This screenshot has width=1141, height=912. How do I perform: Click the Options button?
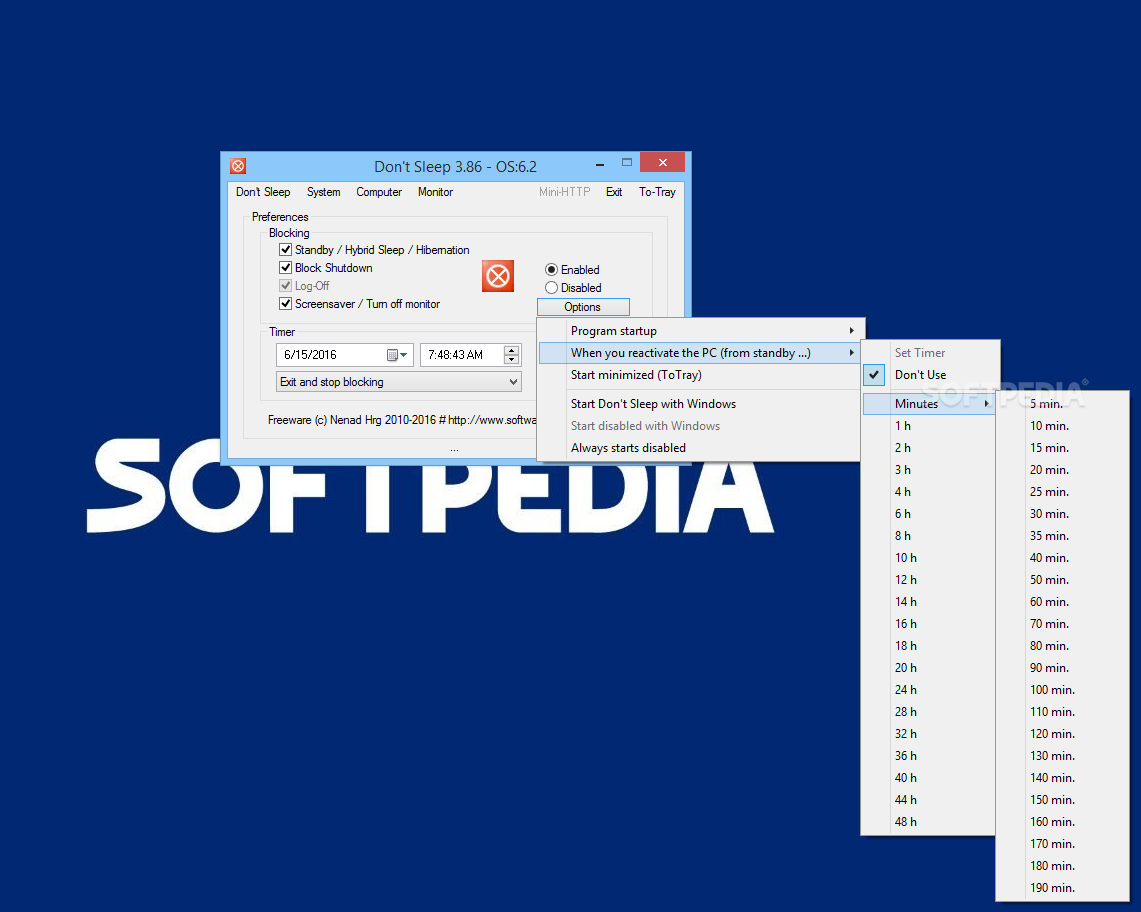(583, 307)
